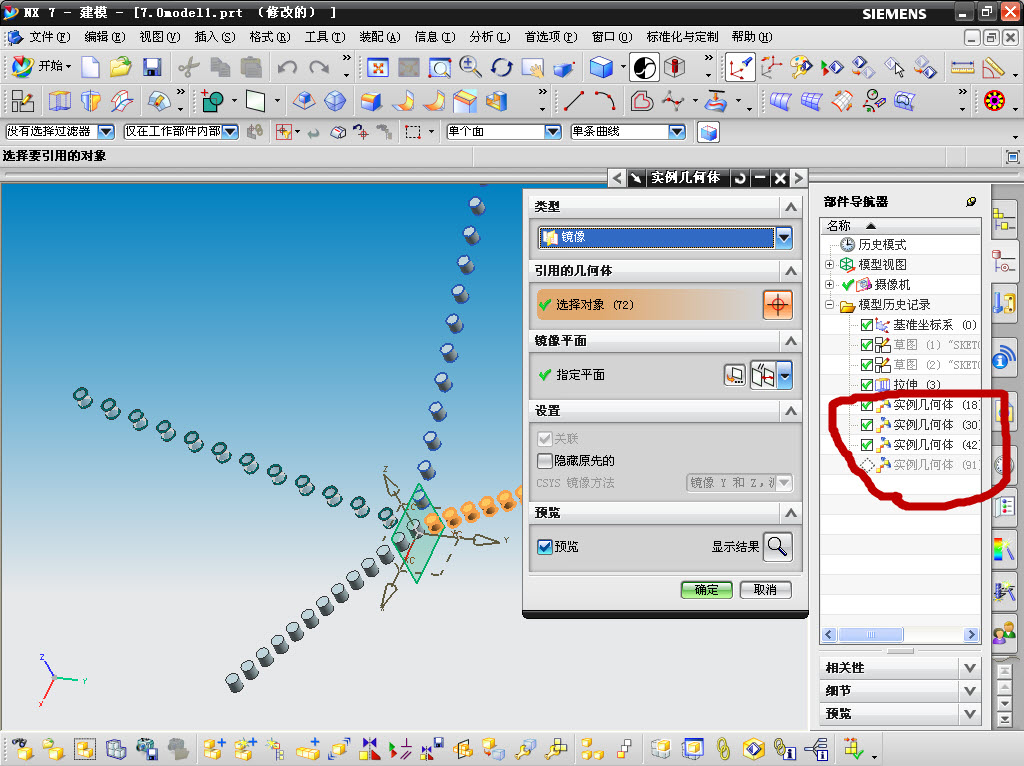Click the assembly navigator sidebar icon
This screenshot has width=1024, height=766.
click(1003, 219)
